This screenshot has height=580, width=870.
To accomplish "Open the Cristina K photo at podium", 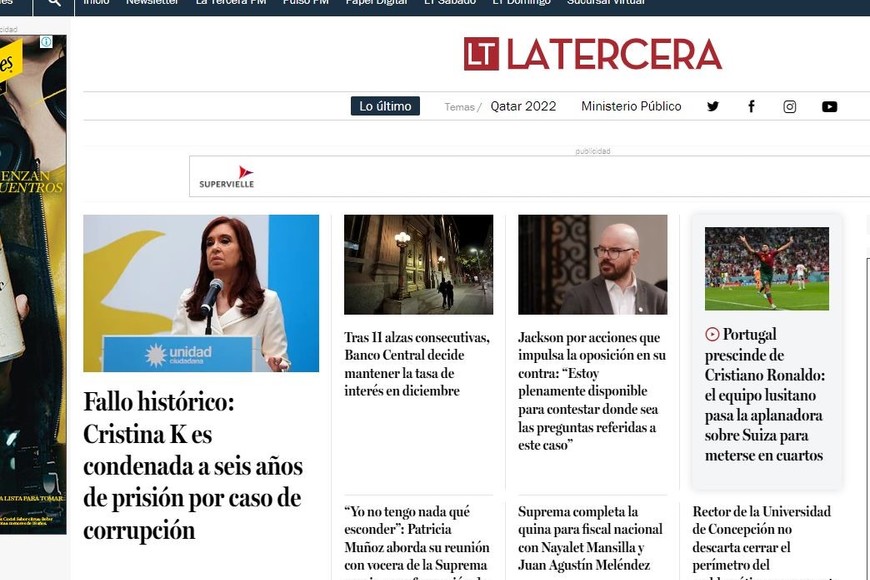I will tap(201, 293).
